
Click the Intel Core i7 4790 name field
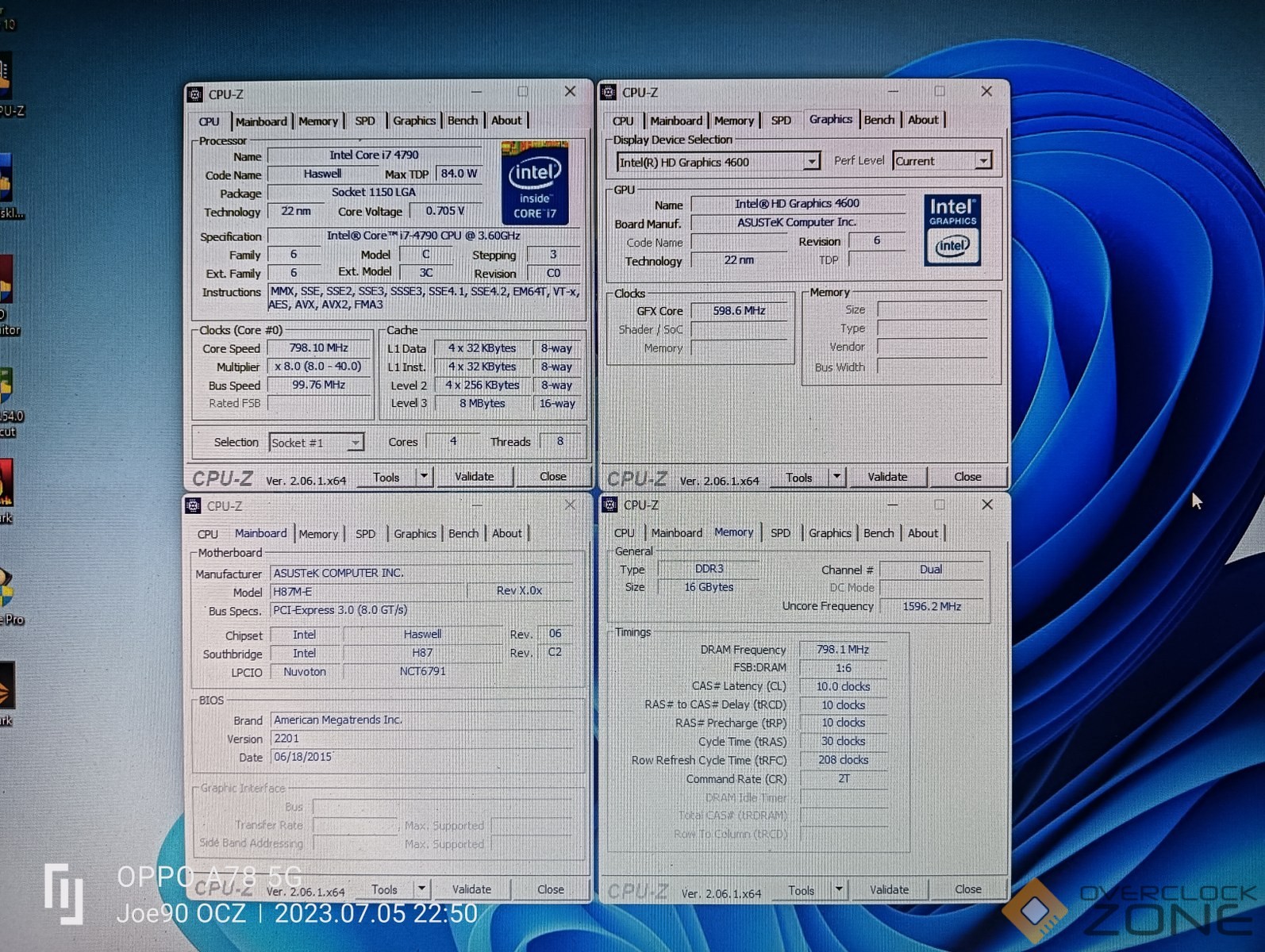pos(375,155)
